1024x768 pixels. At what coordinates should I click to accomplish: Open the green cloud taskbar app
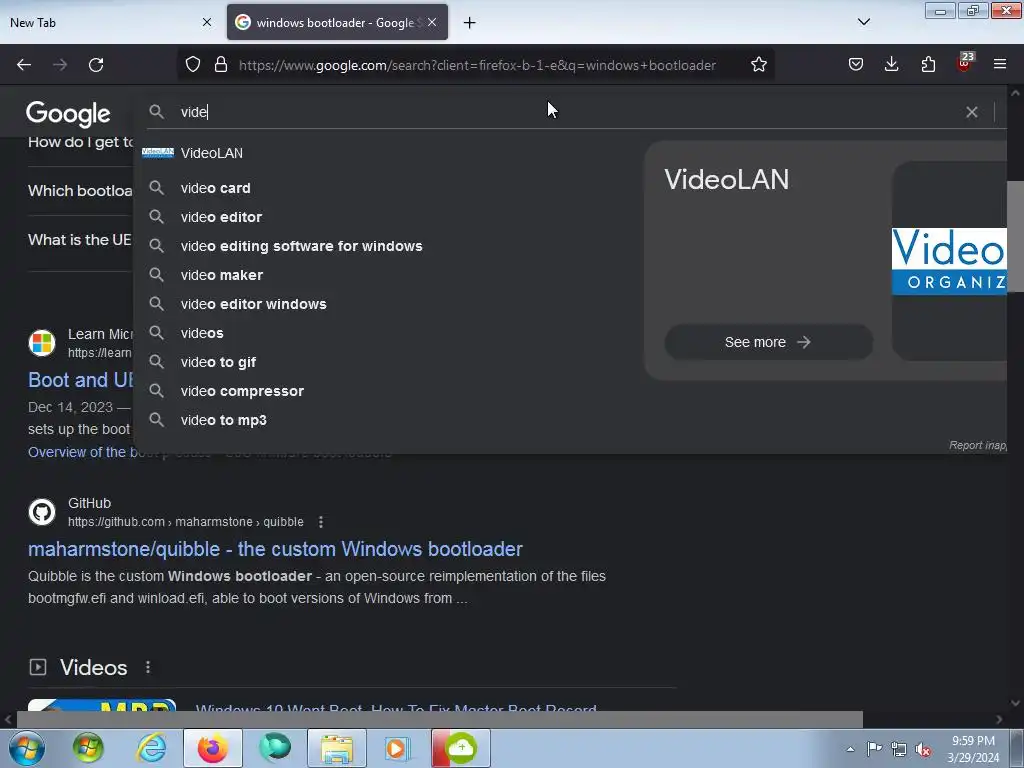tap(460, 748)
